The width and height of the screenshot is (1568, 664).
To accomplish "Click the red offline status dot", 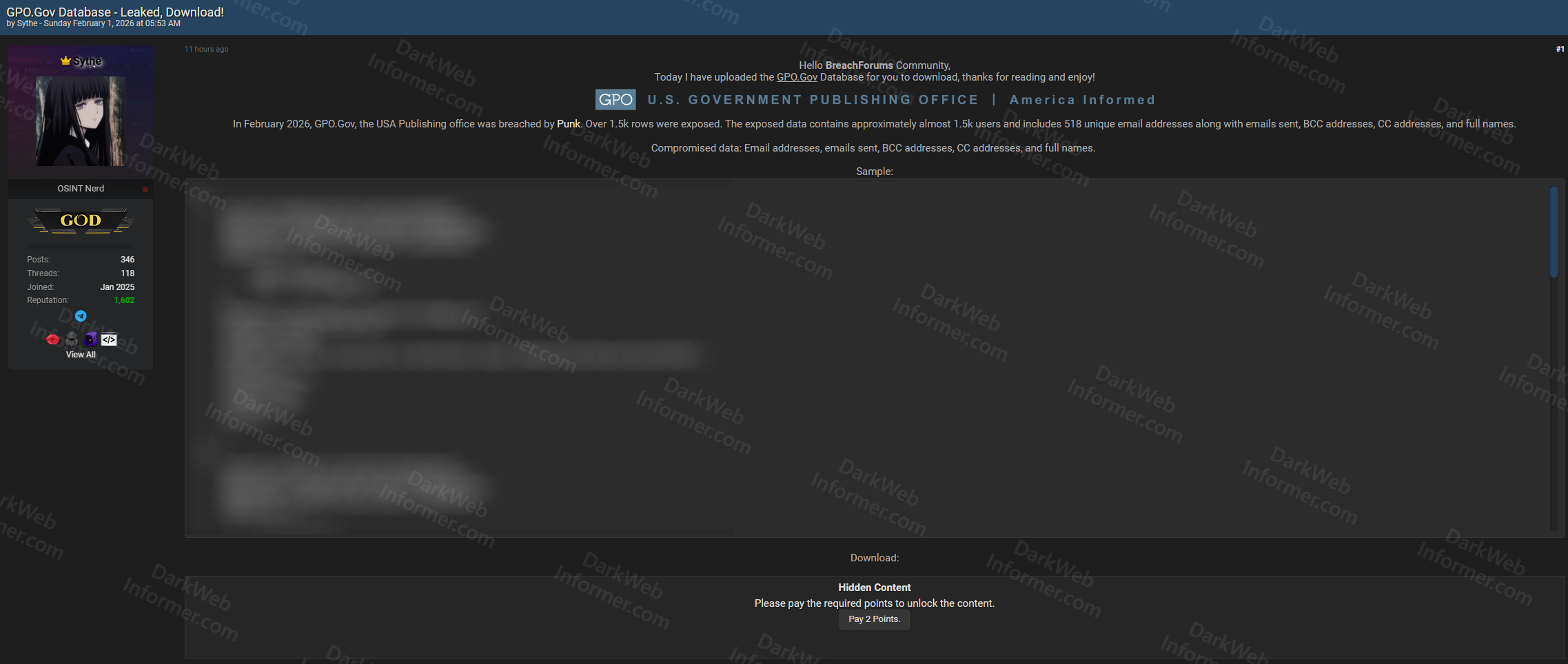I will pyautogui.click(x=145, y=189).
